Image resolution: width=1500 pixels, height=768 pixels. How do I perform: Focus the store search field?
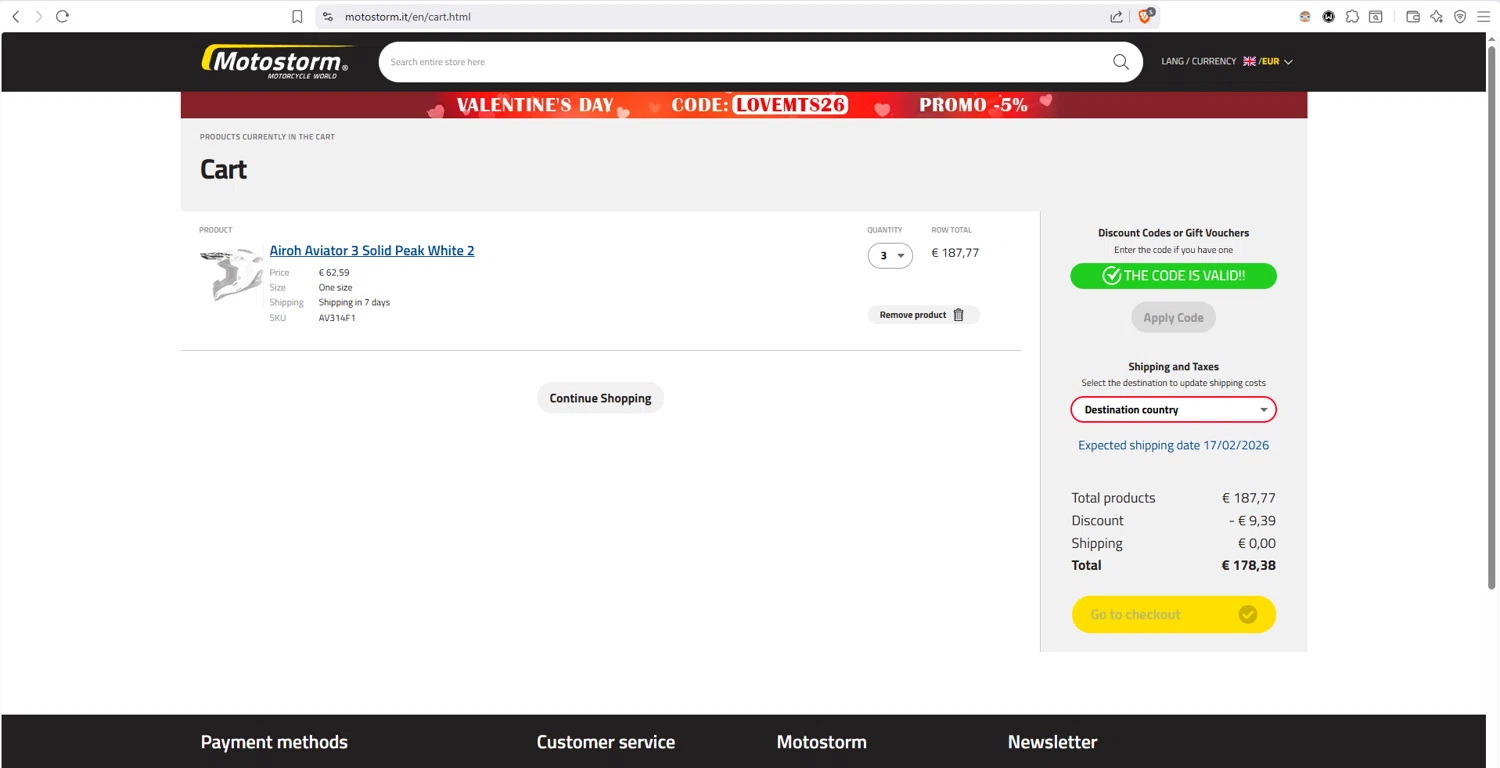(745, 62)
